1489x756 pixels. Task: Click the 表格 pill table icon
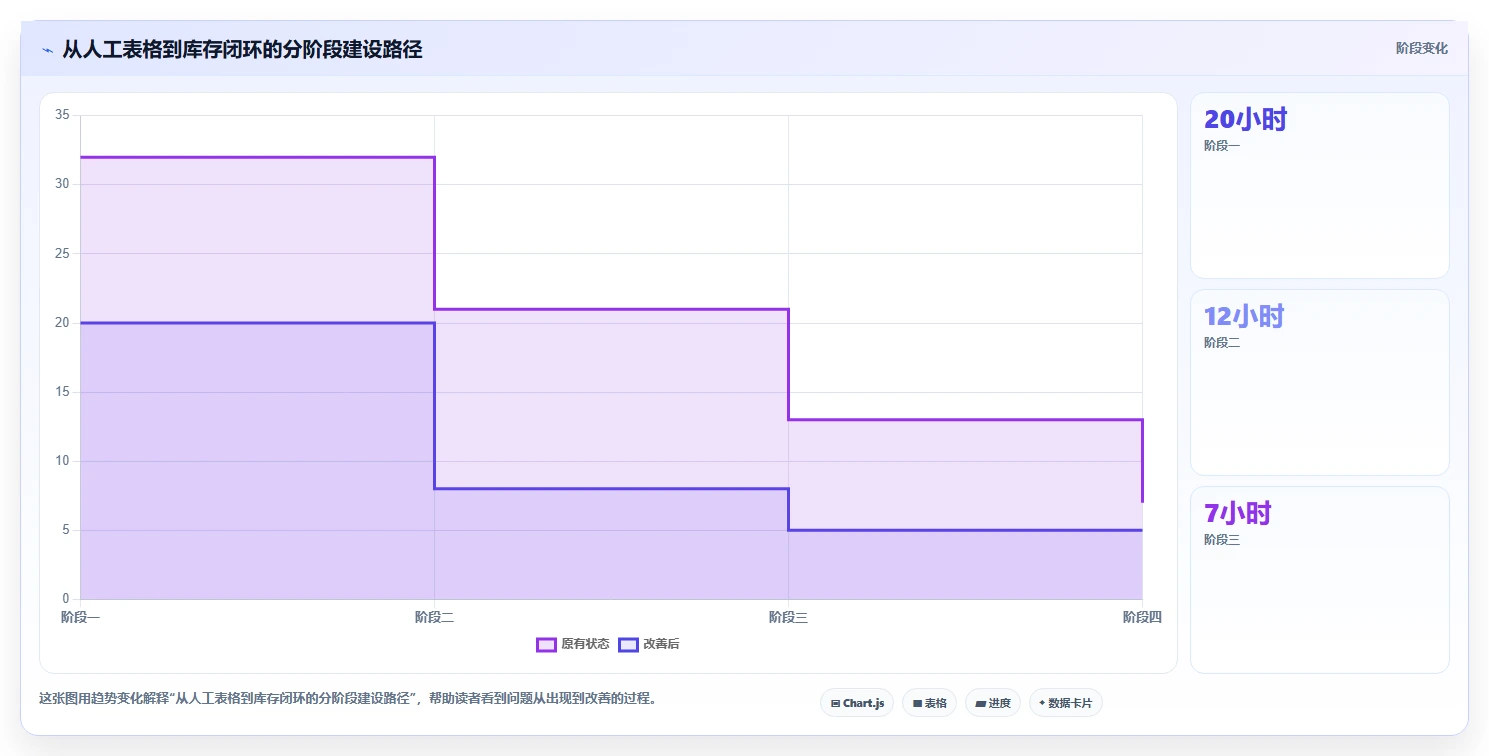[917, 704]
